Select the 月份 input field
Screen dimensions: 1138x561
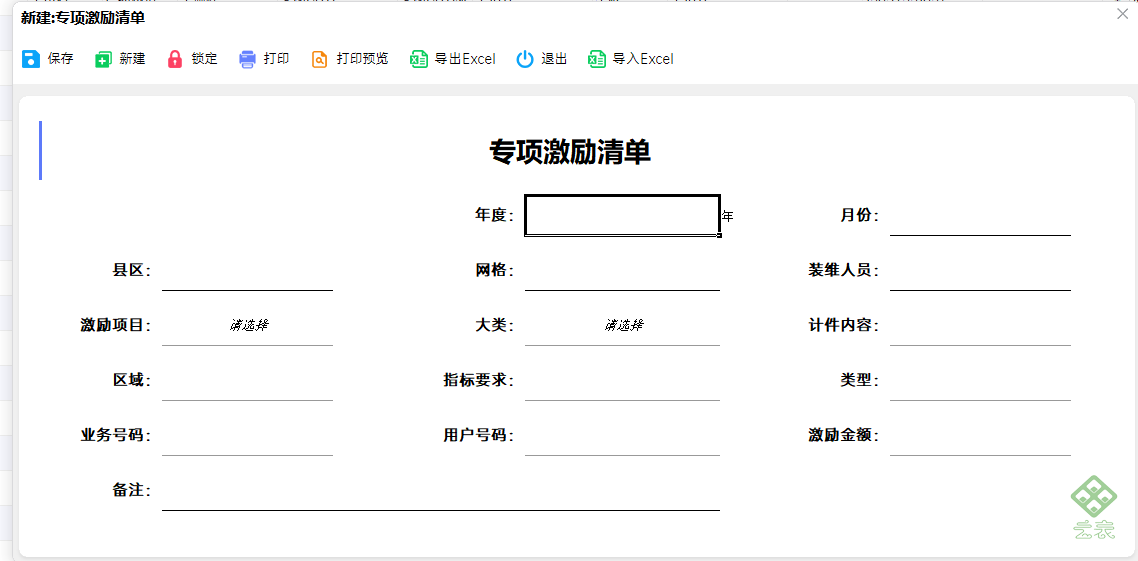[981, 216]
